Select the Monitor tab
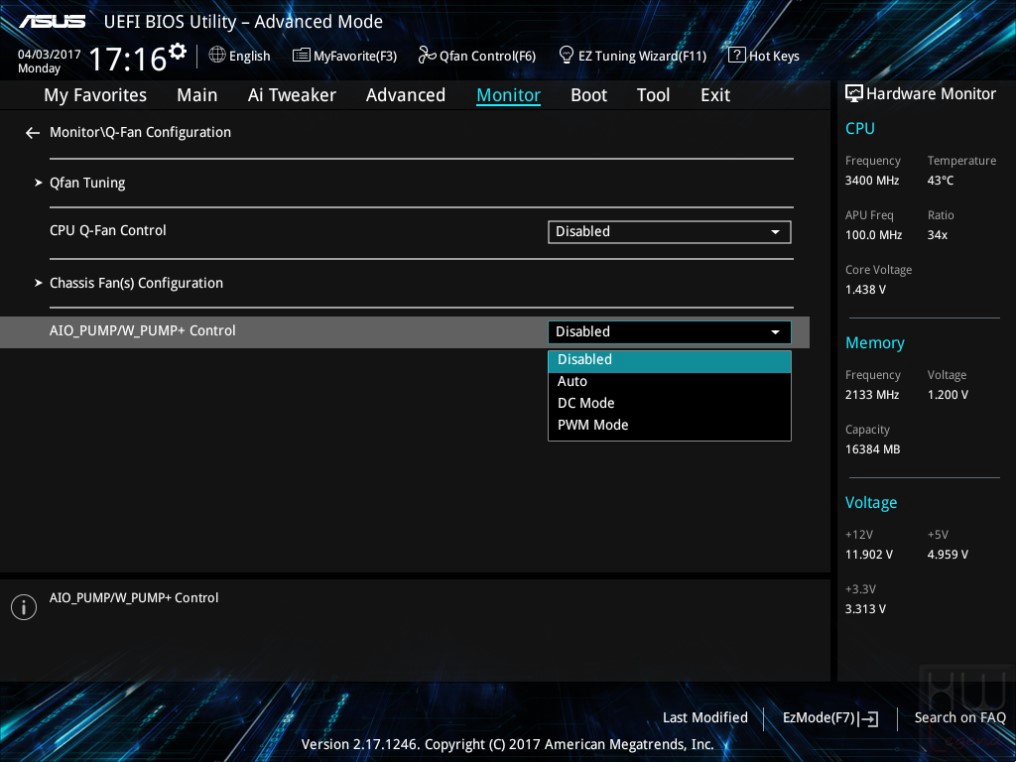This screenshot has width=1016, height=762. click(x=509, y=95)
